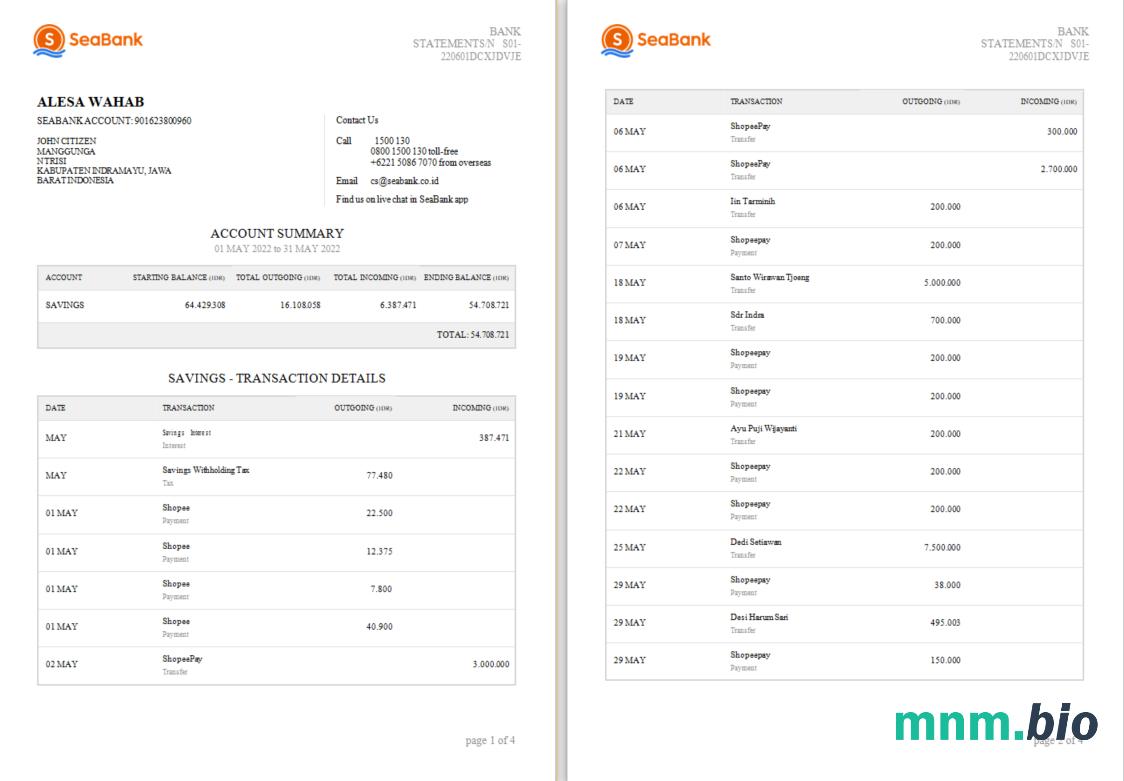Select the account holder name ALESA WAHAB

pyautogui.click(x=91, y=102)
